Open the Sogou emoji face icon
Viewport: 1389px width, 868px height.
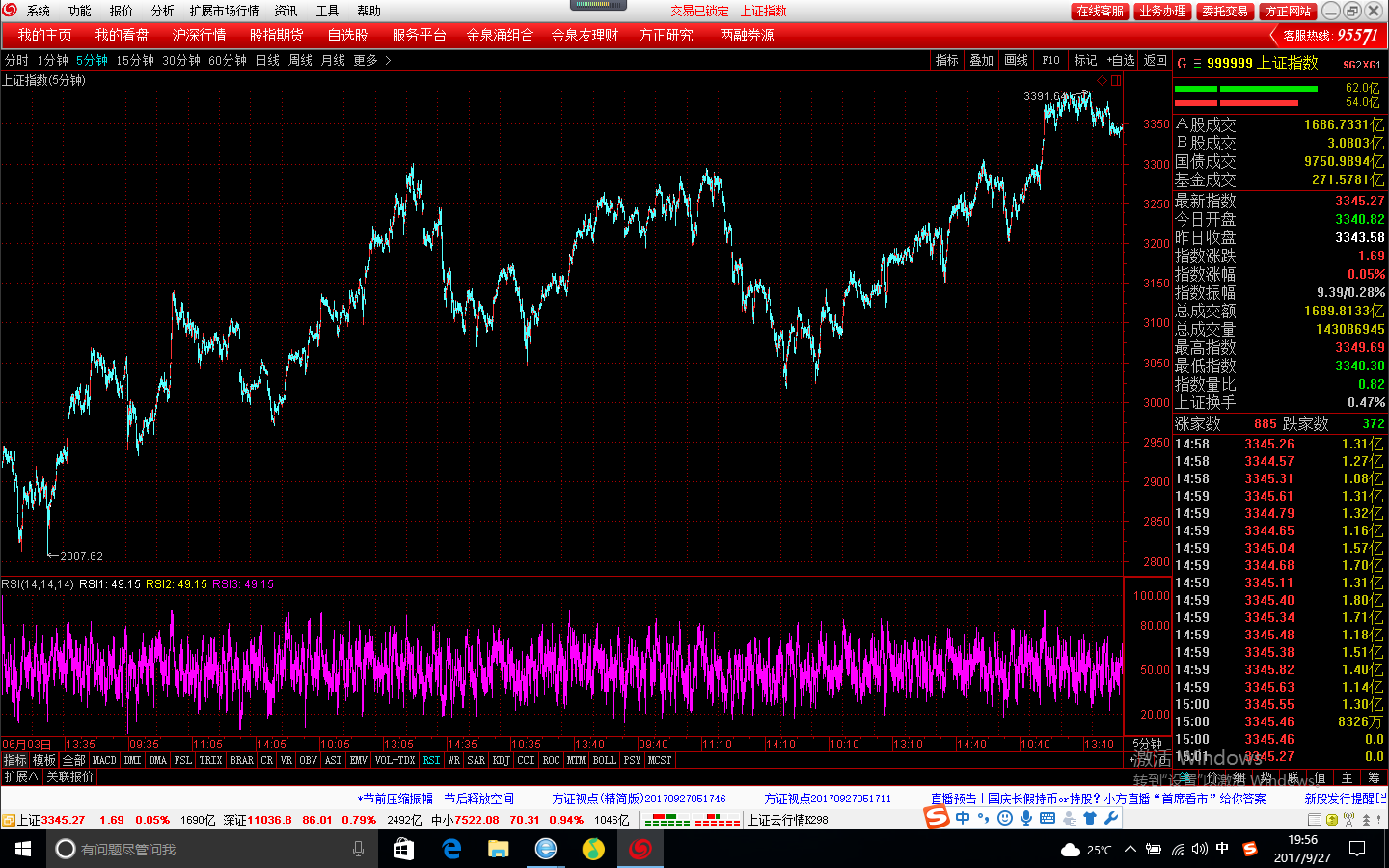point(1005,818)
